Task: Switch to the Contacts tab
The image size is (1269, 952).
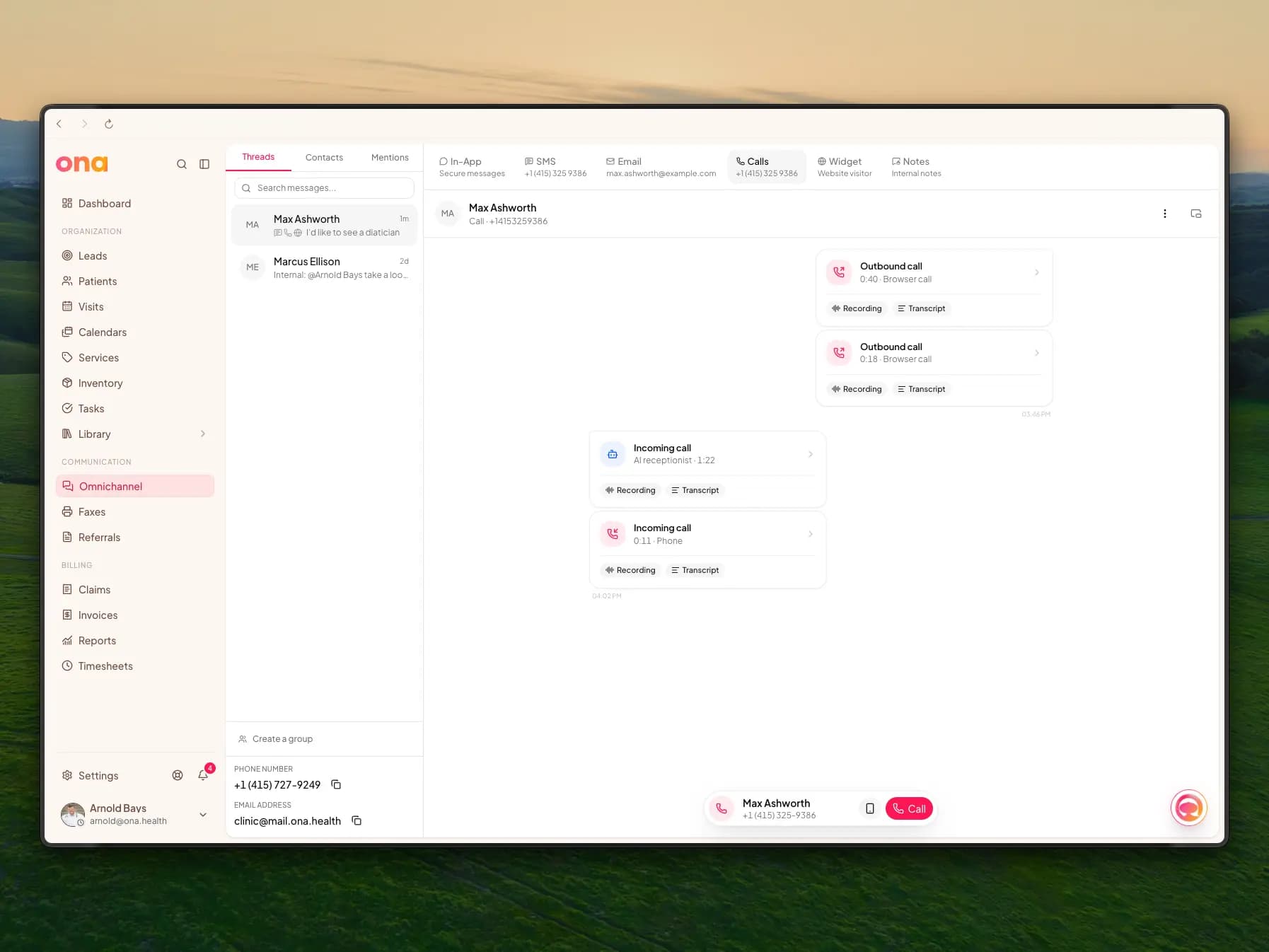Action: (x=324, y=158)
